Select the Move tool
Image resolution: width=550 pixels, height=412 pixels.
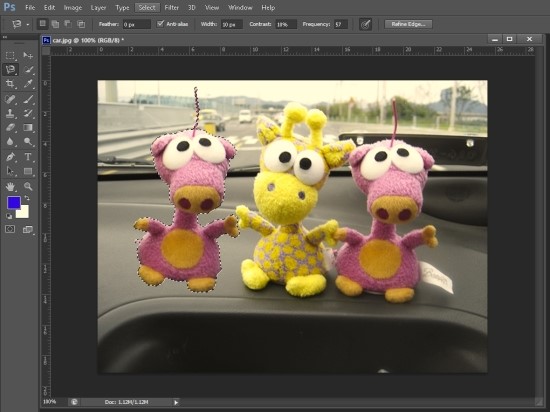(x=28, y=55)
